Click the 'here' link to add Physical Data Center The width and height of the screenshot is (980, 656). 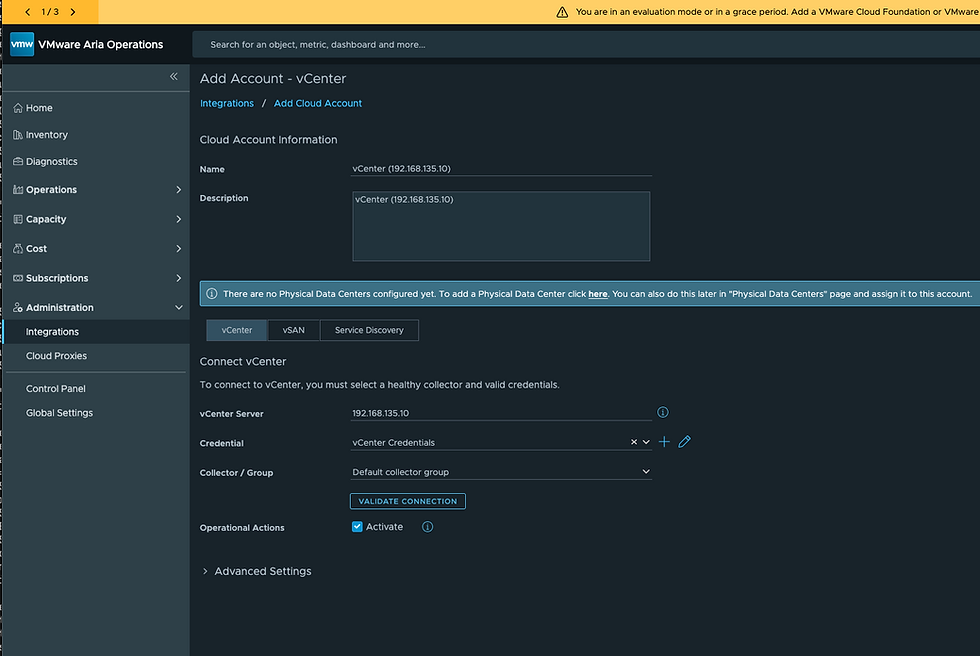[598, 294]
